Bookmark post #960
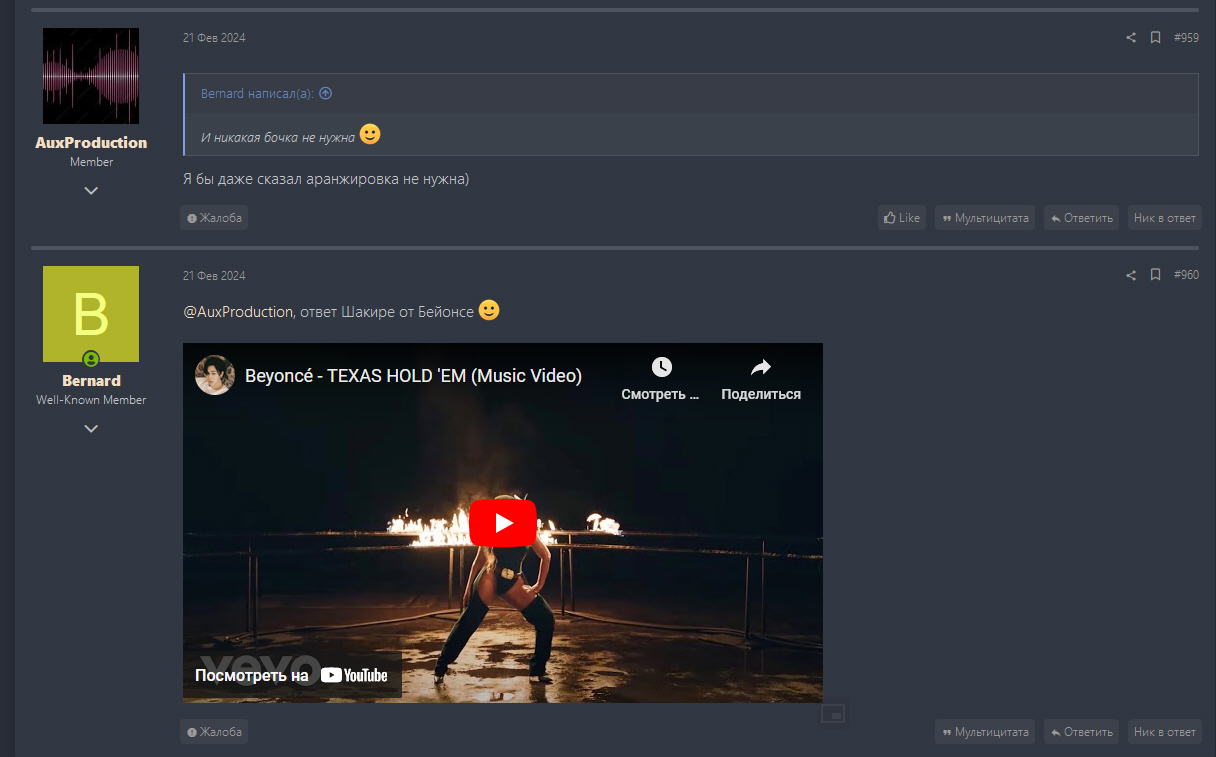 1155,275
